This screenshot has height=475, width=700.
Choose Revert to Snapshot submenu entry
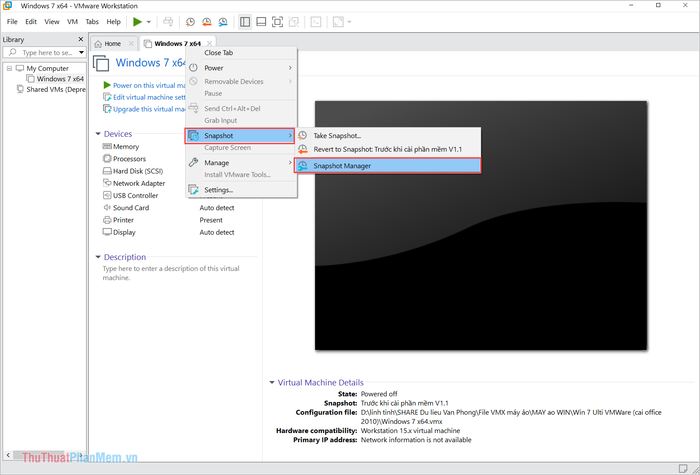coord(388,149)
